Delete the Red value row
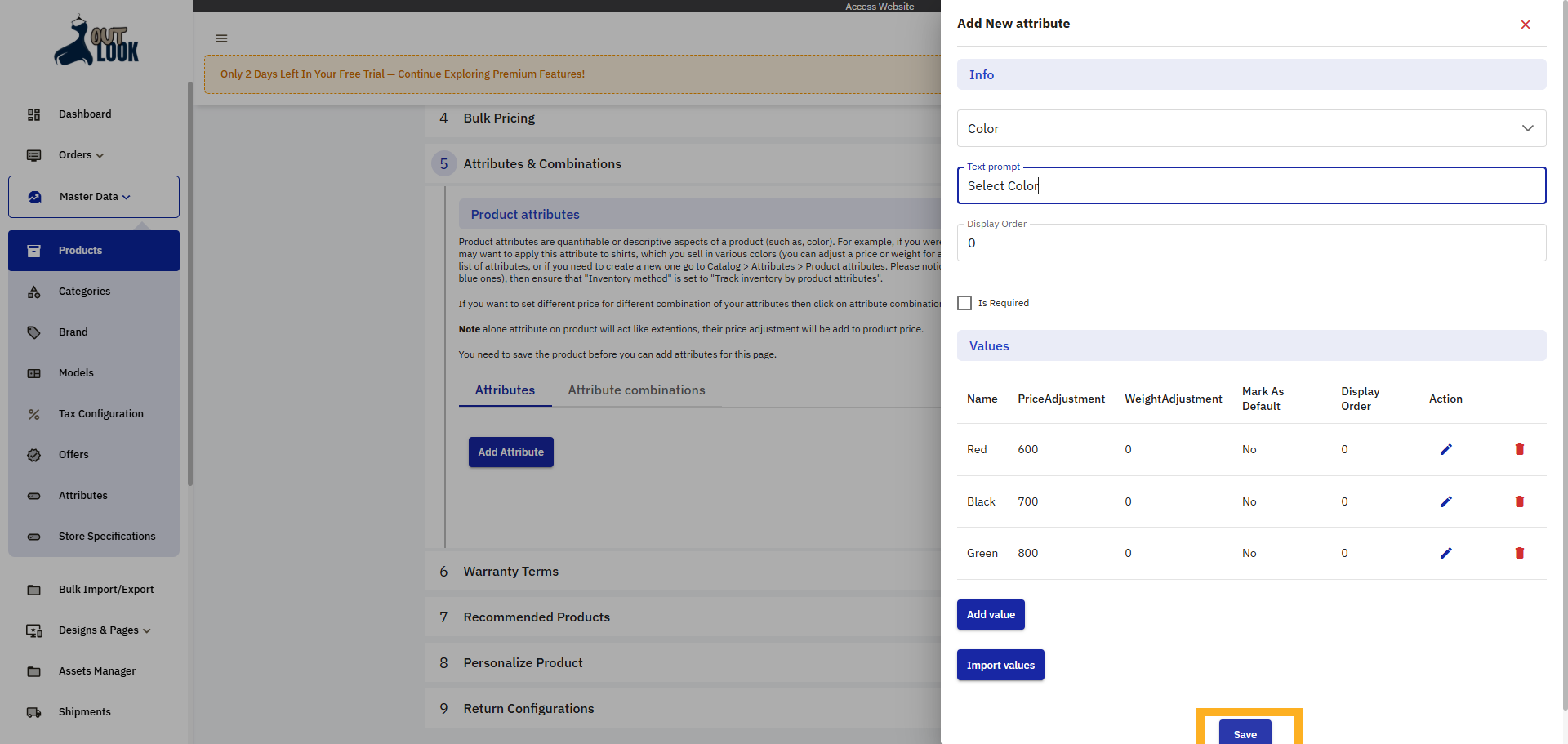Image resolution: width=1568 pixels, height=744 pixels. (x=1519, y=449)
